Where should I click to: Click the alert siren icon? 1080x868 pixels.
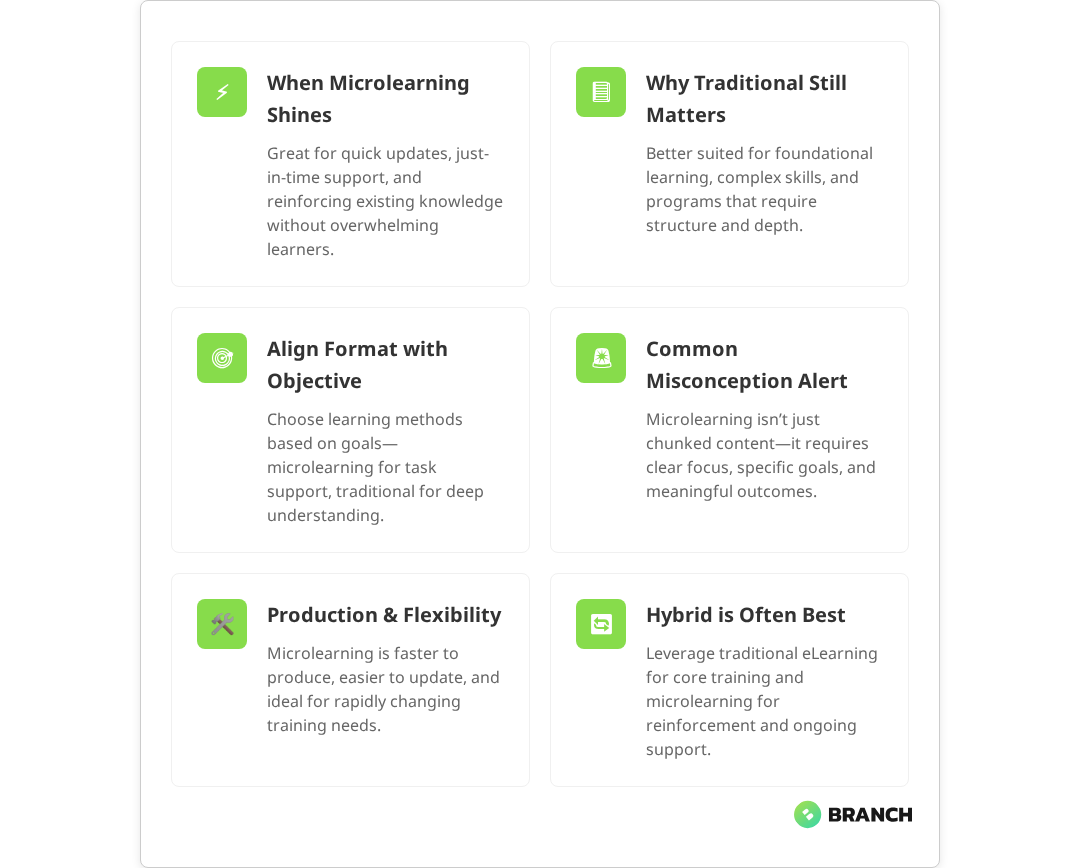(x=601, y=358)
